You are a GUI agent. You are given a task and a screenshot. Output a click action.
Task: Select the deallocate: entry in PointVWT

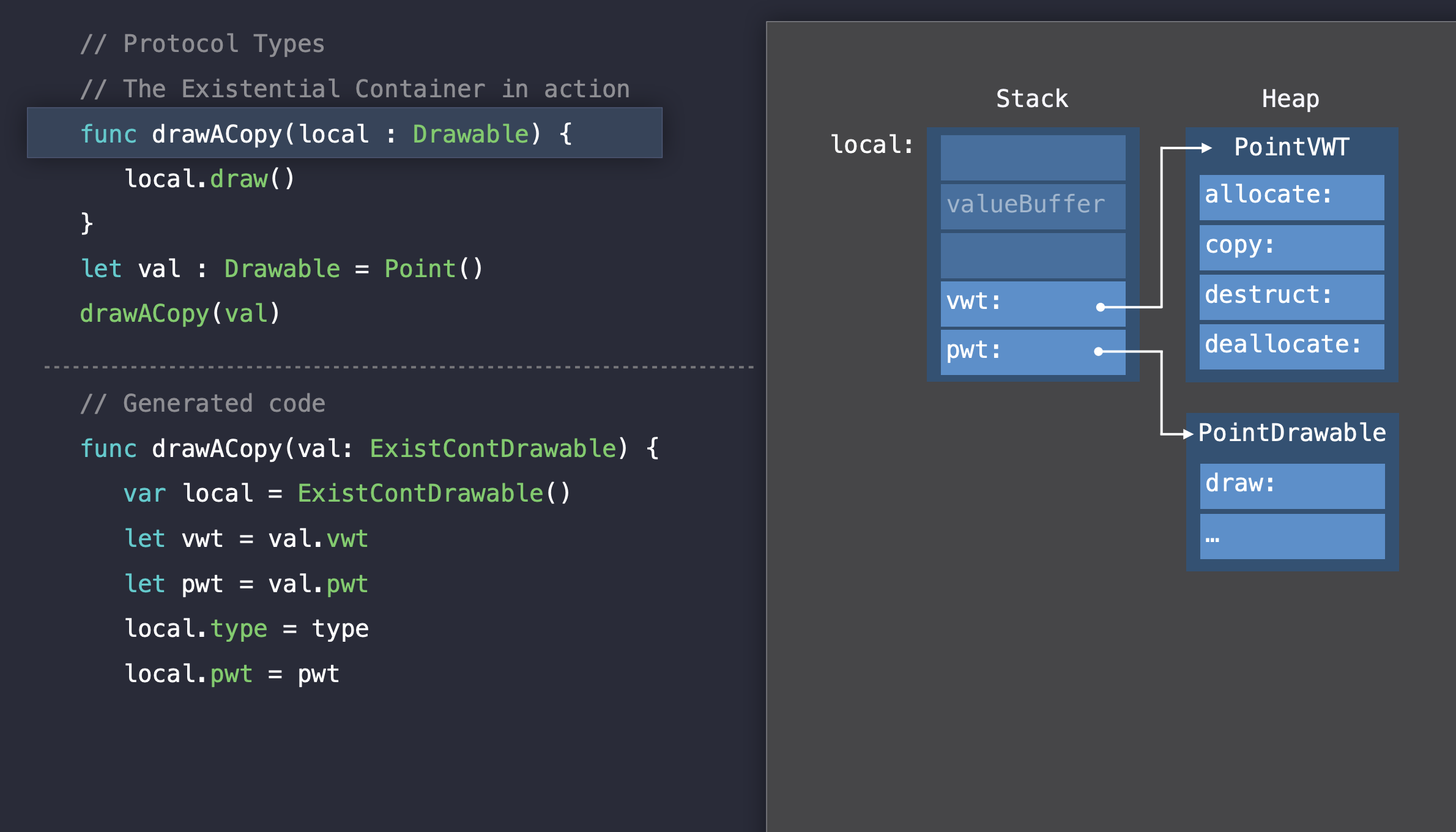coord(1291,346)
